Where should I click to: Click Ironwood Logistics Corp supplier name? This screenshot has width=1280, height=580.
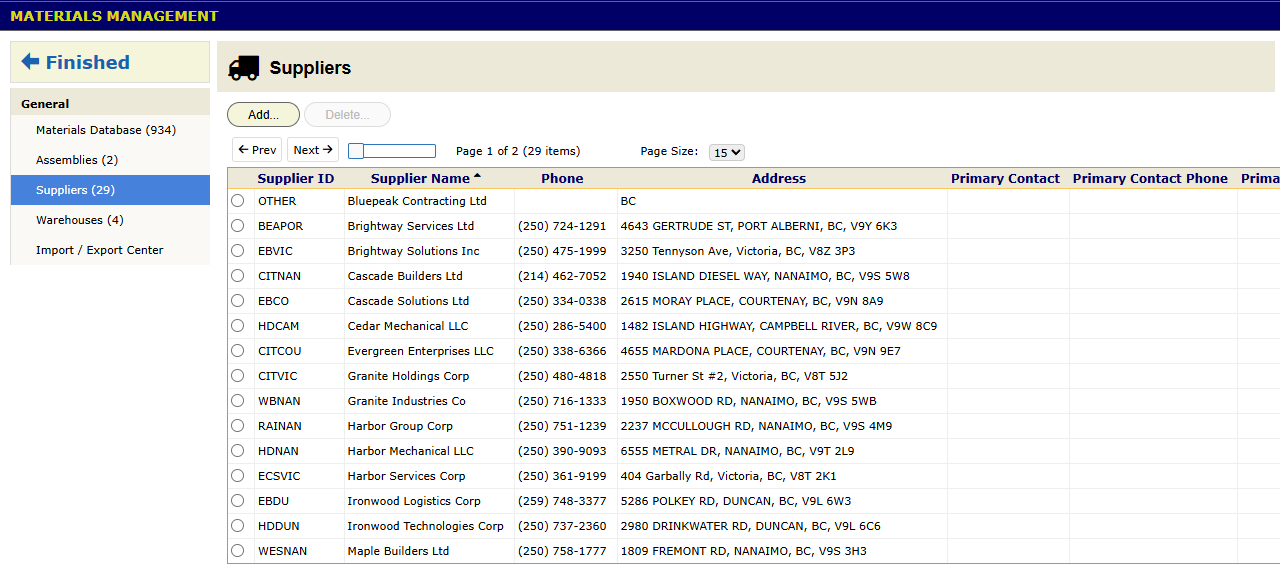414,501
